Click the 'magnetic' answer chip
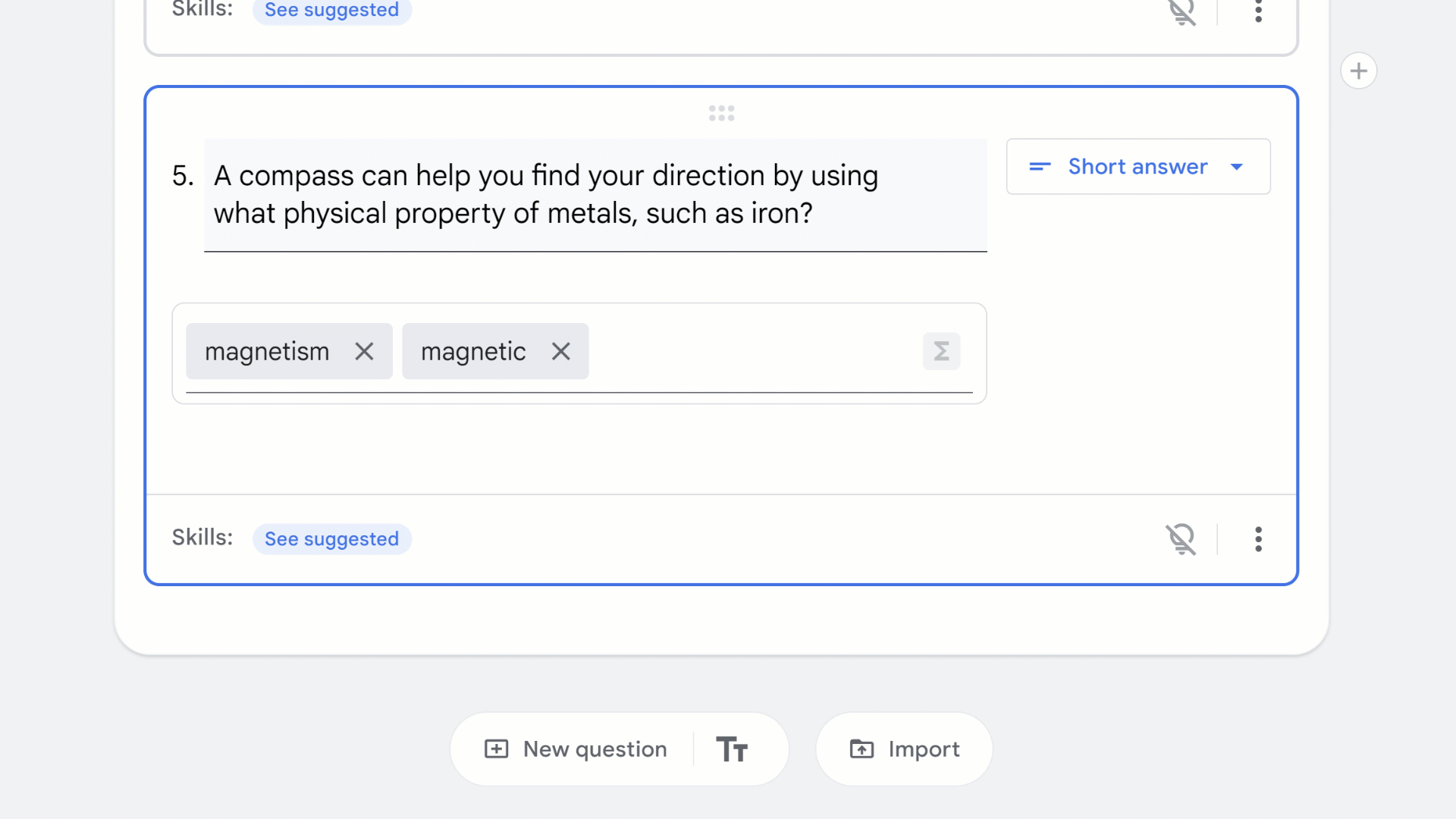 pyautogui.click(x=473, y=351)
